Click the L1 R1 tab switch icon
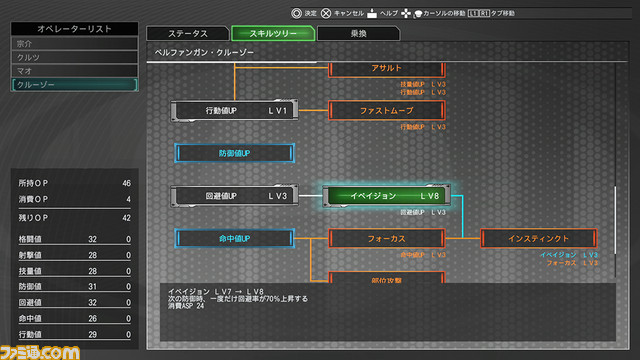Viewport: 640px width, 360px height. pos(478,13)
